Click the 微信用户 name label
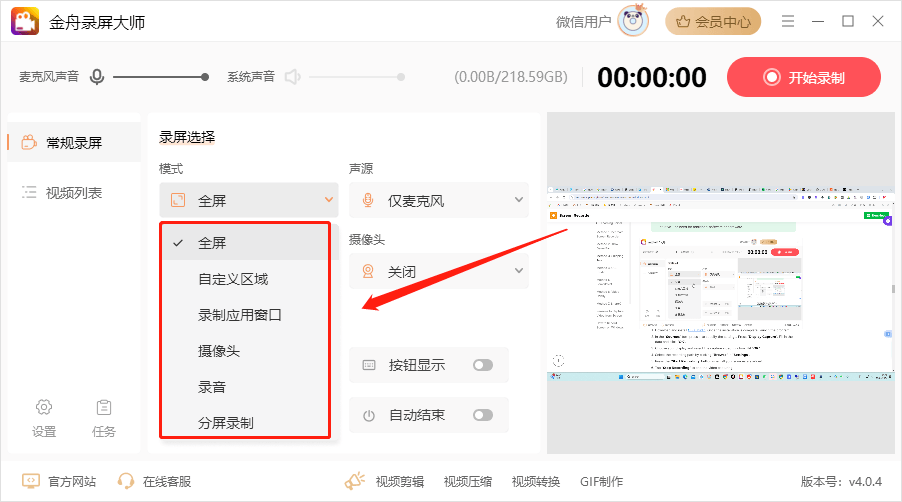This screenshot has height=502, width=902. 583,22
